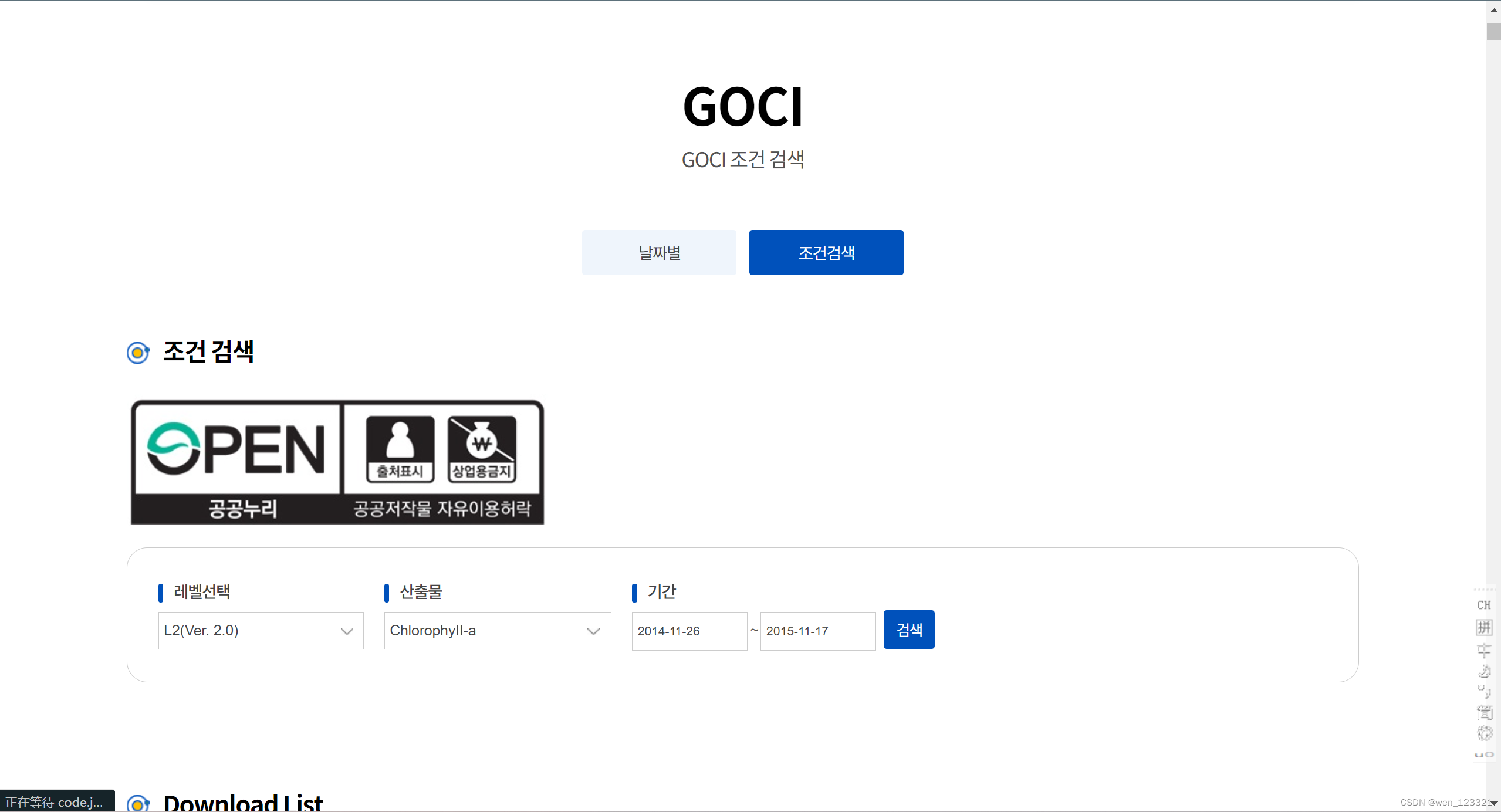The height and width of the screenshot is (812, 1501).
Task: Click the Pinyin (拼) input mode icon
Action: coord(1484,627)
